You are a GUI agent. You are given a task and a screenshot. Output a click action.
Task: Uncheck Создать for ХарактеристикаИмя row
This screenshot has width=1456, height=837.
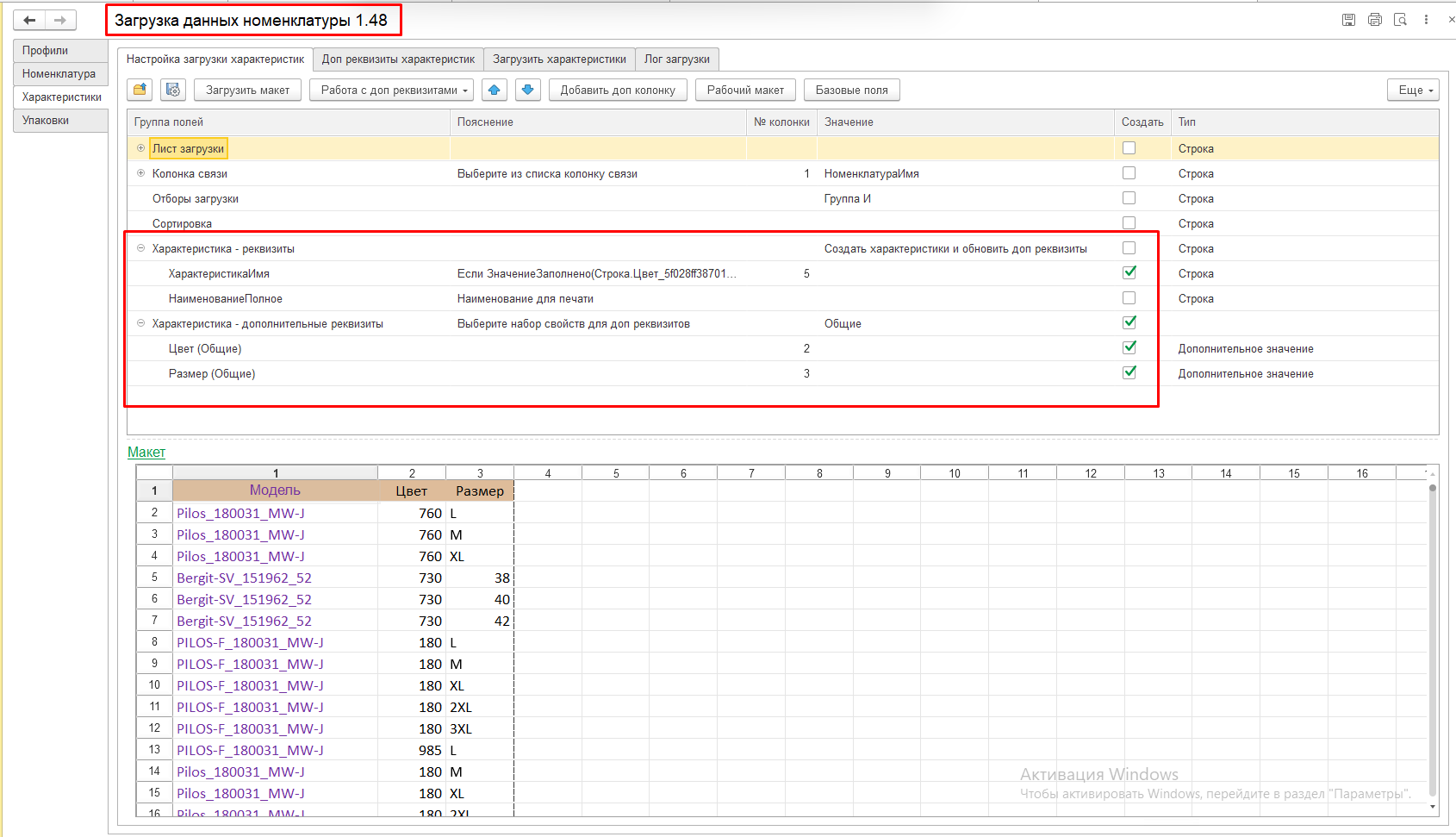tap(1129, 272)
